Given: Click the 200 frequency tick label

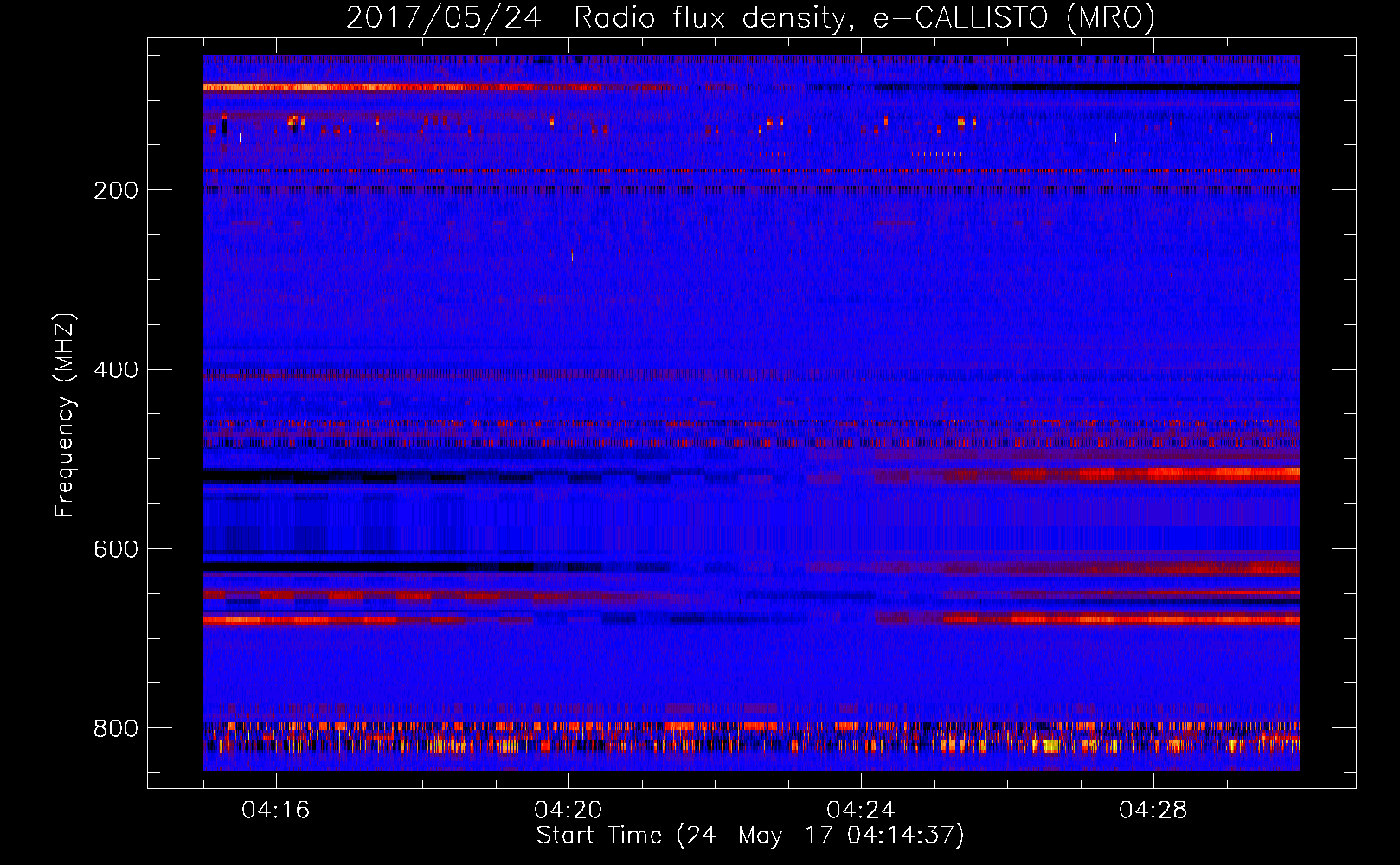Looking at the screenshot, I should (116, 190).
